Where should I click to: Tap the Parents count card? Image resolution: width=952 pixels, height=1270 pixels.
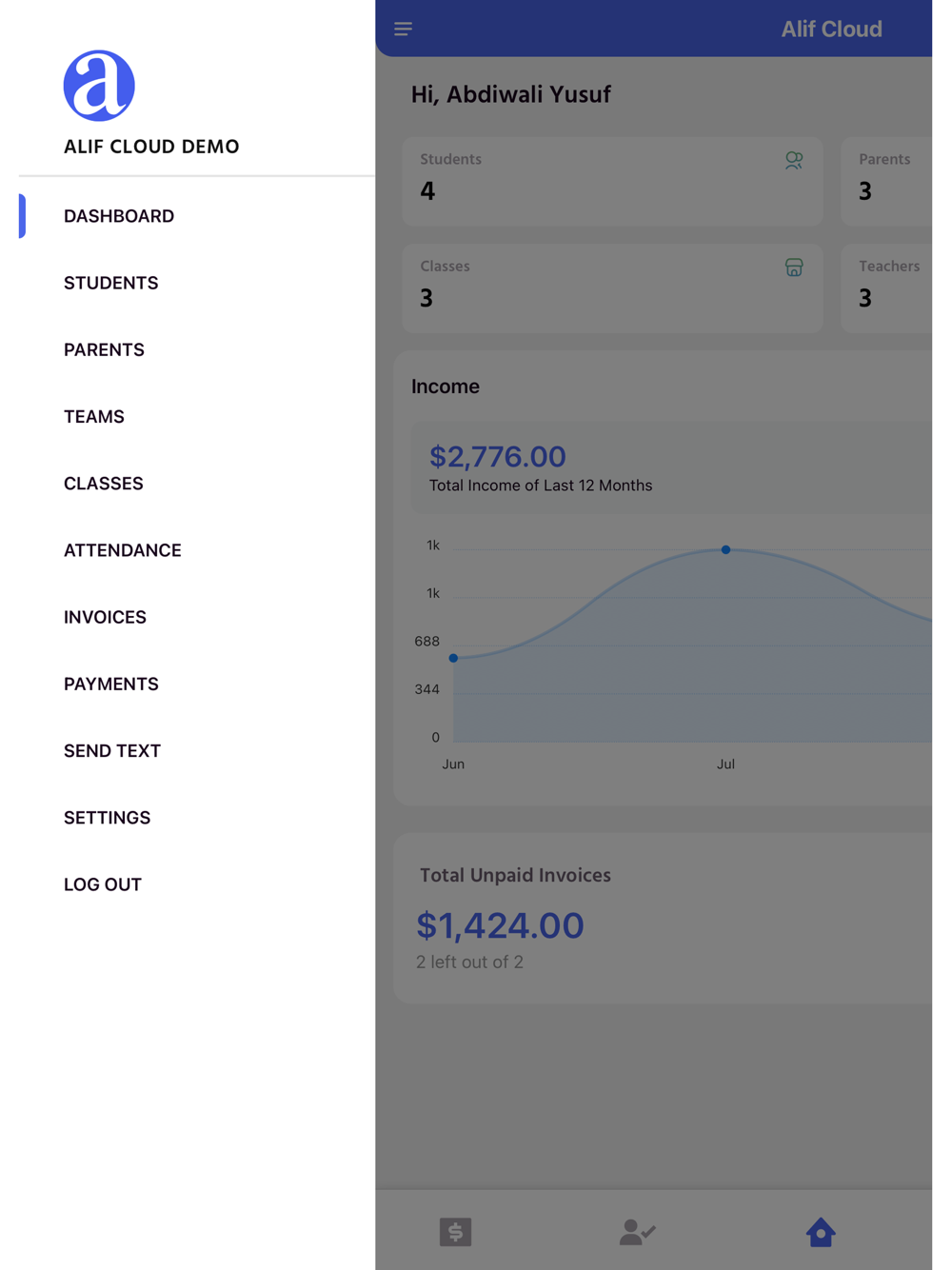click(x=886, y=181)
